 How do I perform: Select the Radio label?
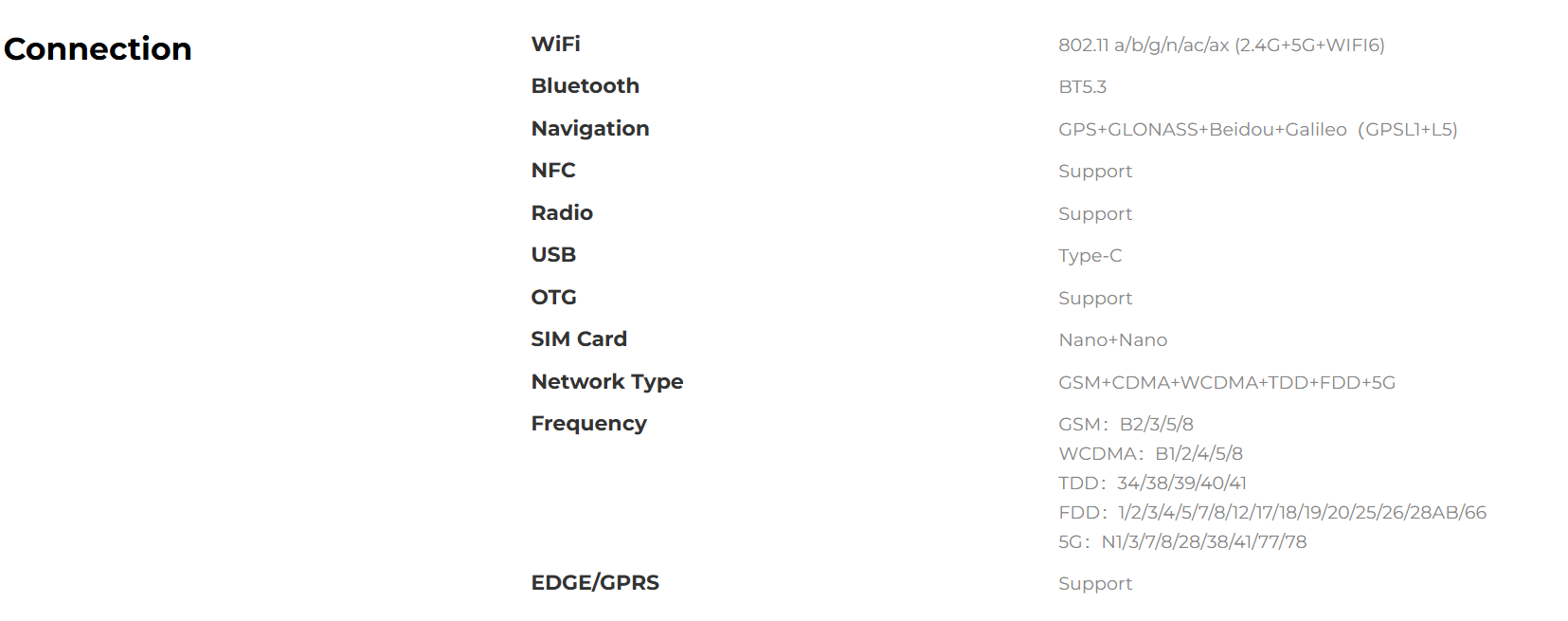pos(562,212)
